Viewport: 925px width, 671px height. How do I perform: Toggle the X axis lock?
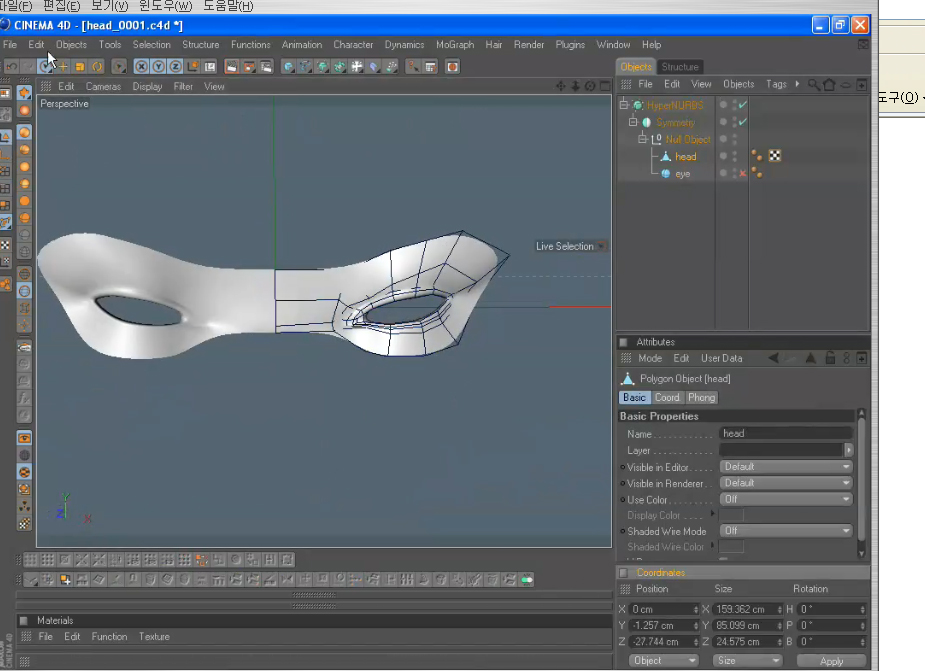(x=141, y=67)
